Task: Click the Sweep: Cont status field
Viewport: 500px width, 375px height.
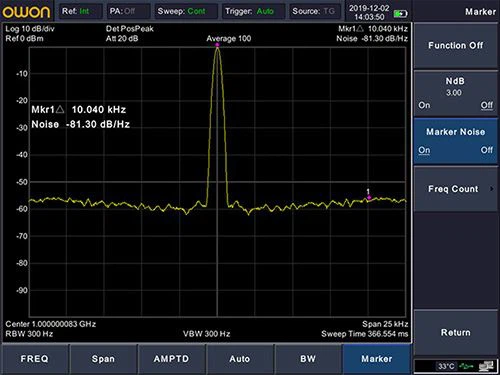Action: (x=185, y=11)
